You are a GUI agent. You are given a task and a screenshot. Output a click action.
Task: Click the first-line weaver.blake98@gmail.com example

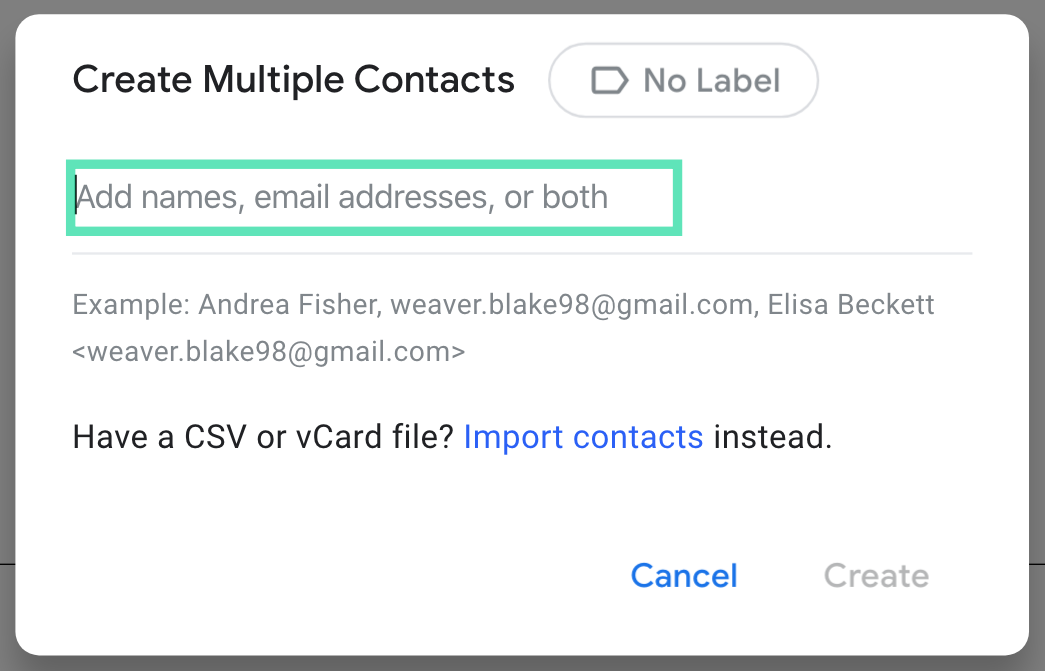(x=571, y=304)
